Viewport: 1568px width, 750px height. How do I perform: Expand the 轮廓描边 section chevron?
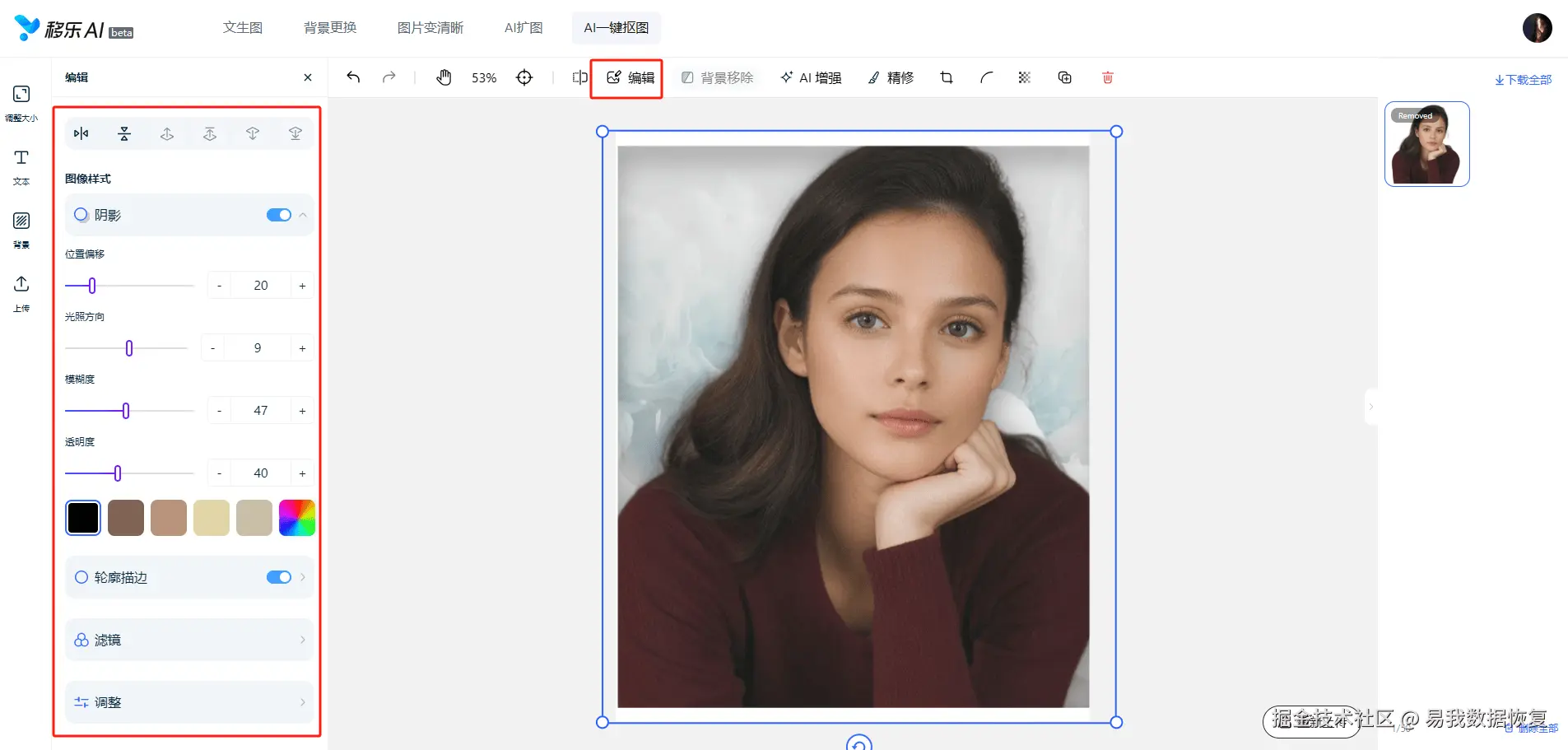(x=303, y=577)
